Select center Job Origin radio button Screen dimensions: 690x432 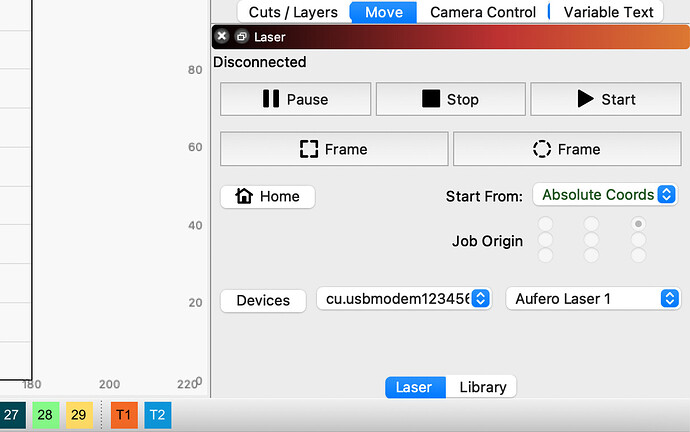pyautogui.click(x=591, y=240)
